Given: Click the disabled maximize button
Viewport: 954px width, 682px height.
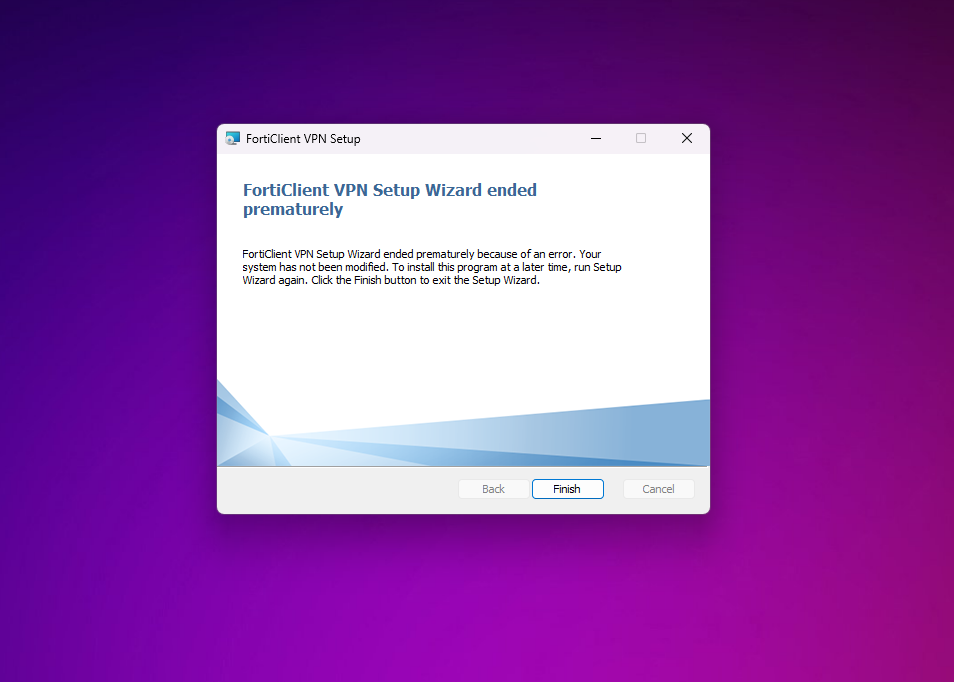Looking at the screenshot, I should point(641,139).
